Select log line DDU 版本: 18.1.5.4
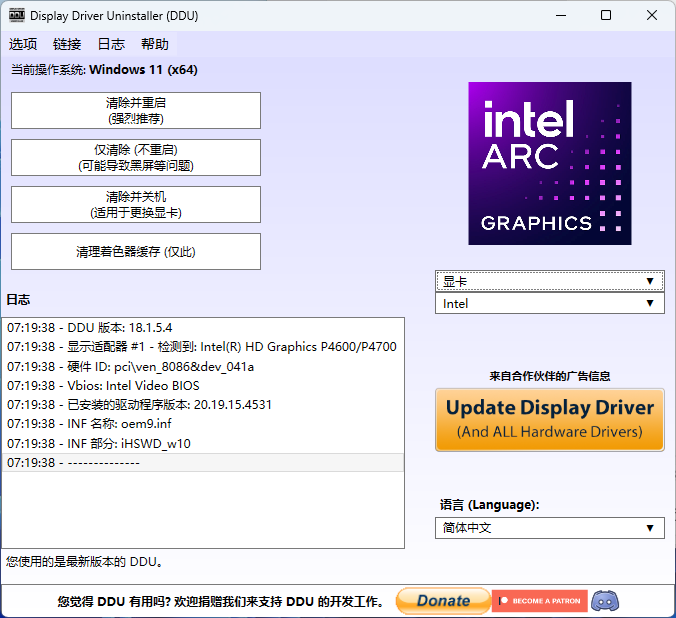 pyautogui.click(x=203, y=328)
